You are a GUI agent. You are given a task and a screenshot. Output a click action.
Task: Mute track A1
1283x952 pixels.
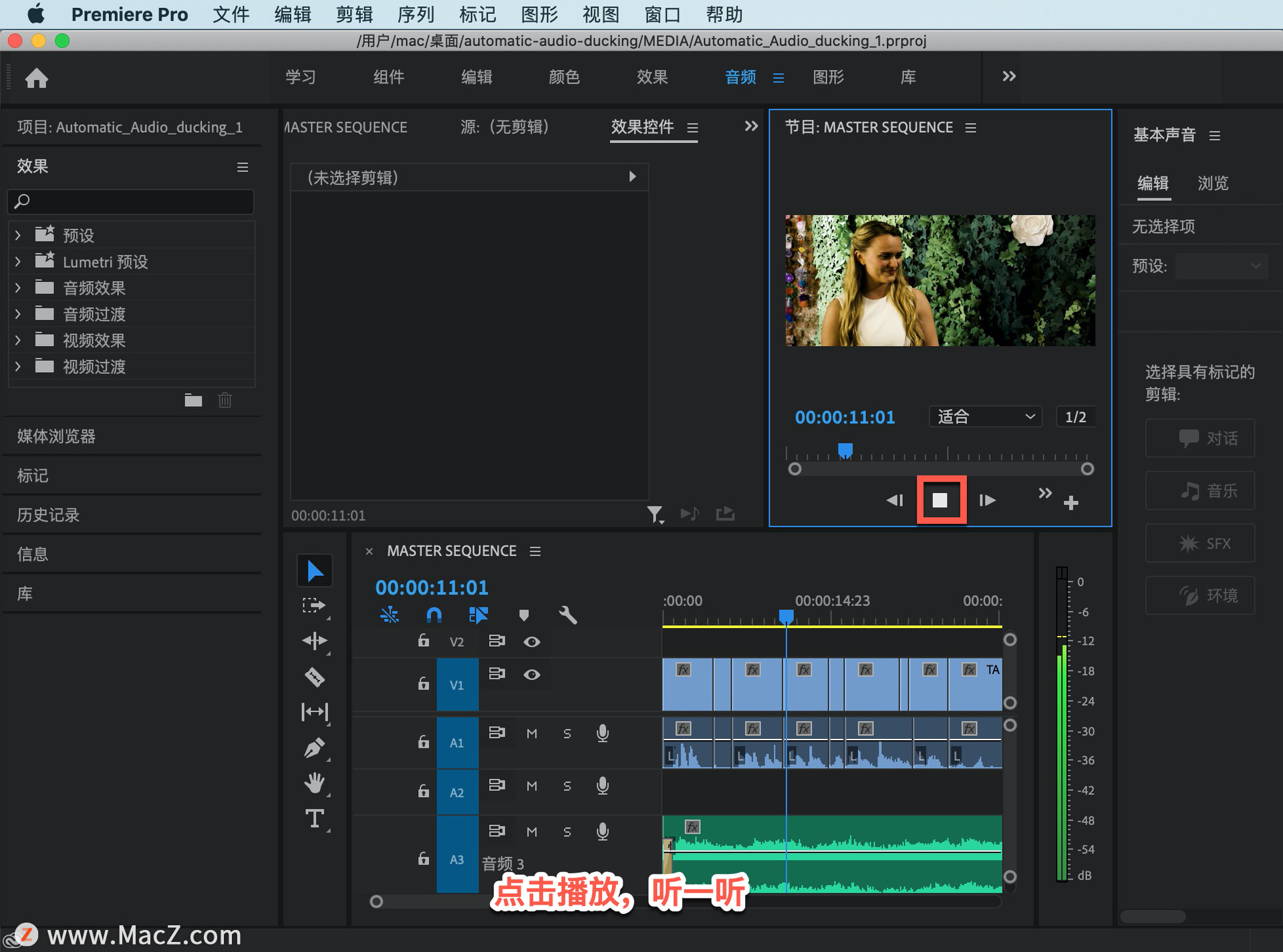[x=532, y=733]
